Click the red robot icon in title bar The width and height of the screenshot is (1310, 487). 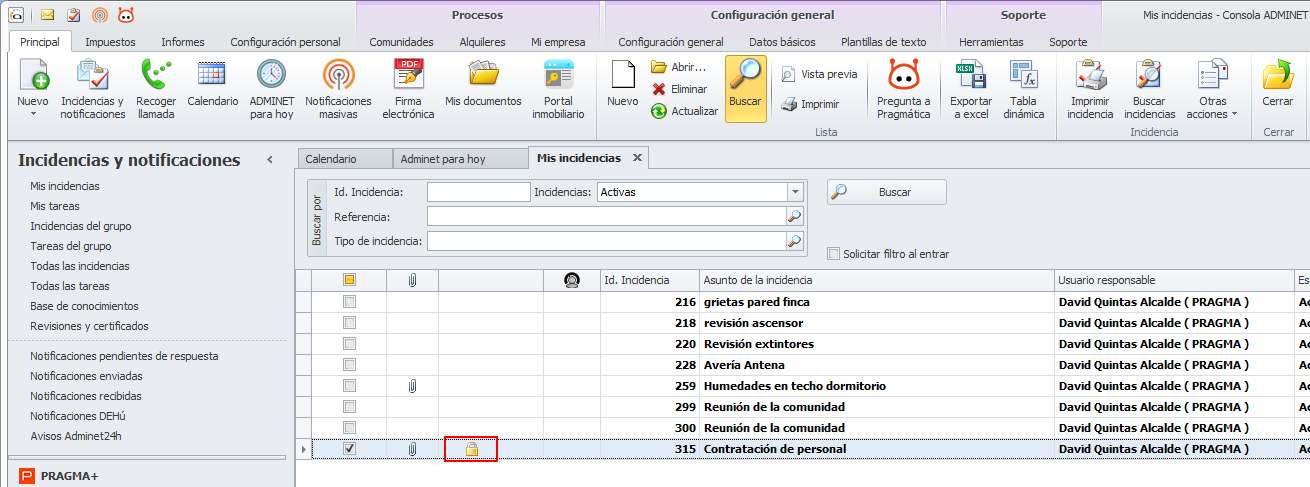pyautogui.click(x=126, y=15)
